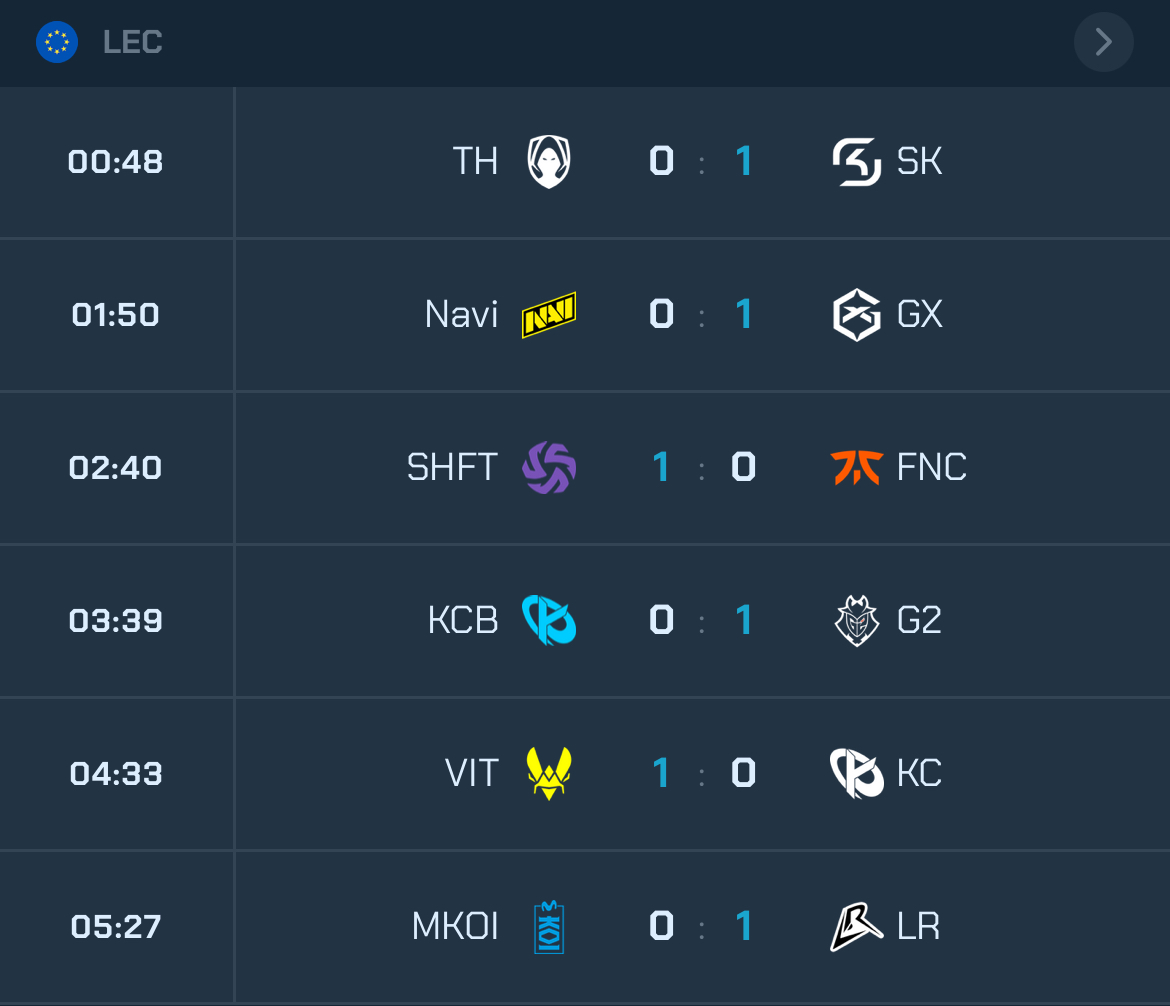
Task: Click the Los Ratones logo
Action: pyautogui.click(x=857, y=927)
